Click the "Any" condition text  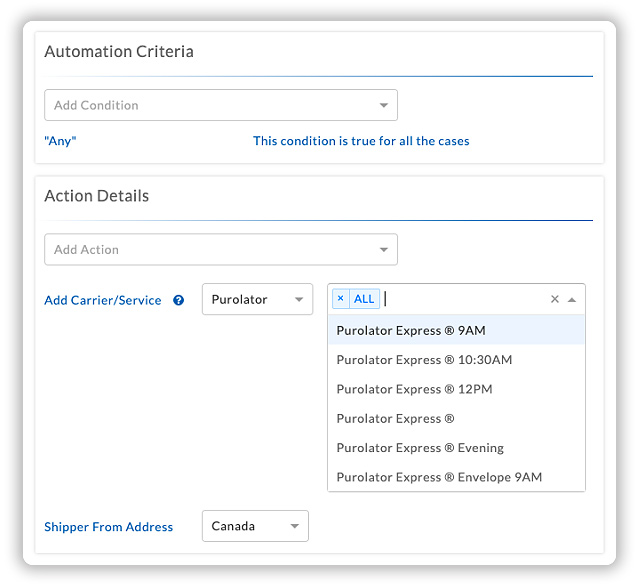point(60,141)
